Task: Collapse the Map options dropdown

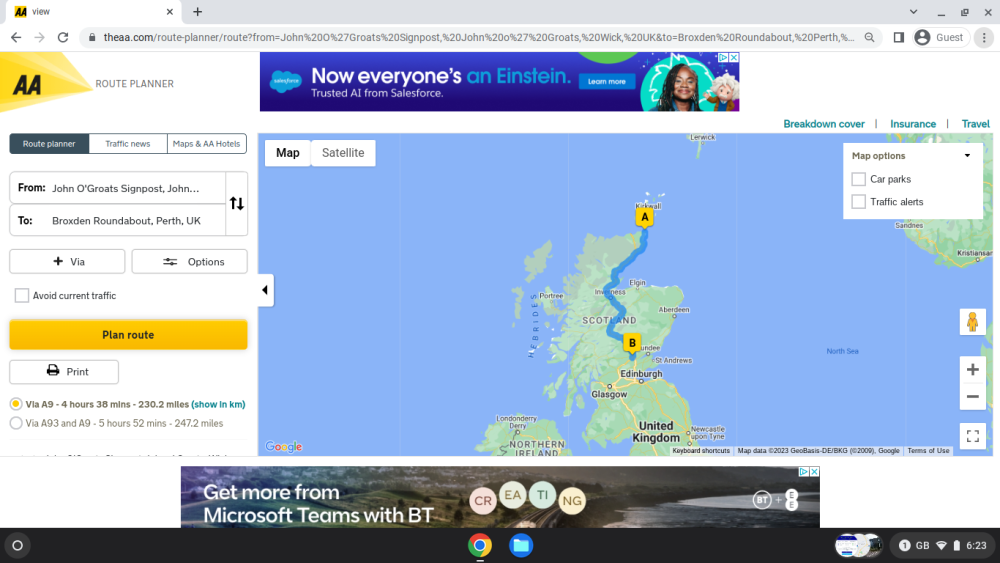Action: 967,156
